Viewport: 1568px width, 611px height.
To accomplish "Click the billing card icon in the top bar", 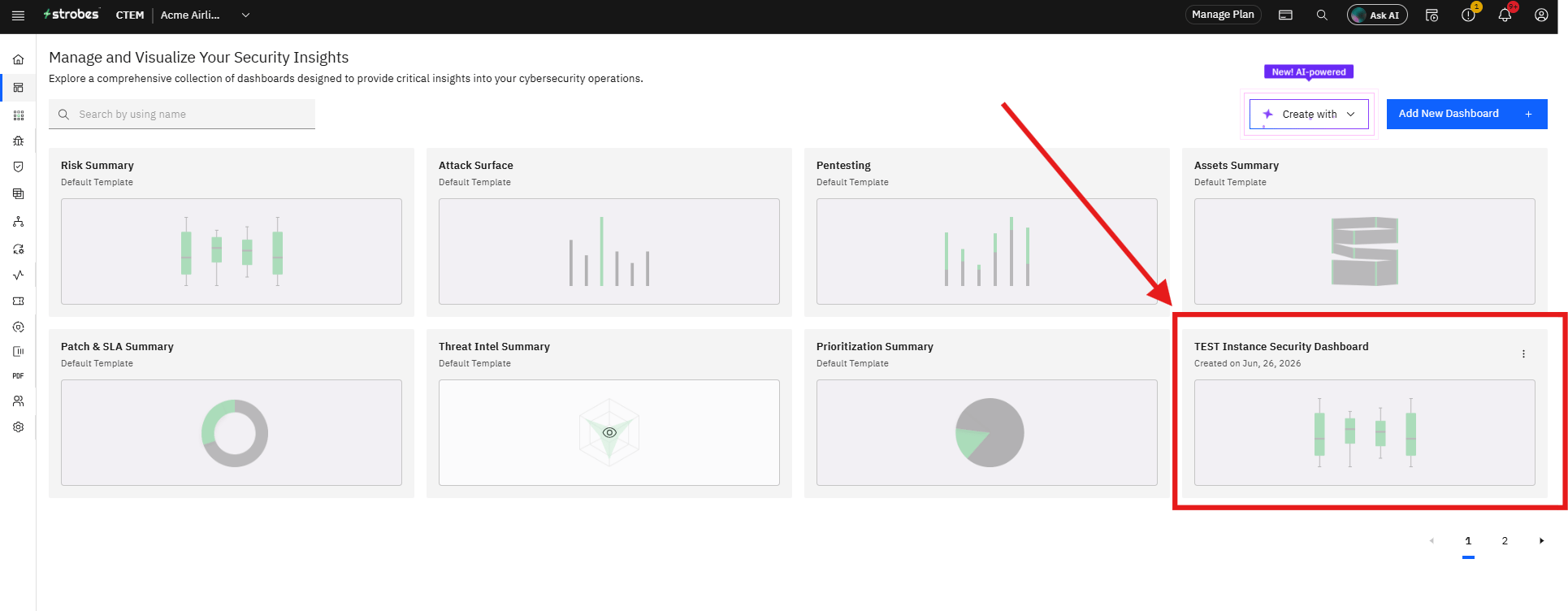I will (x=1285, y=15).
